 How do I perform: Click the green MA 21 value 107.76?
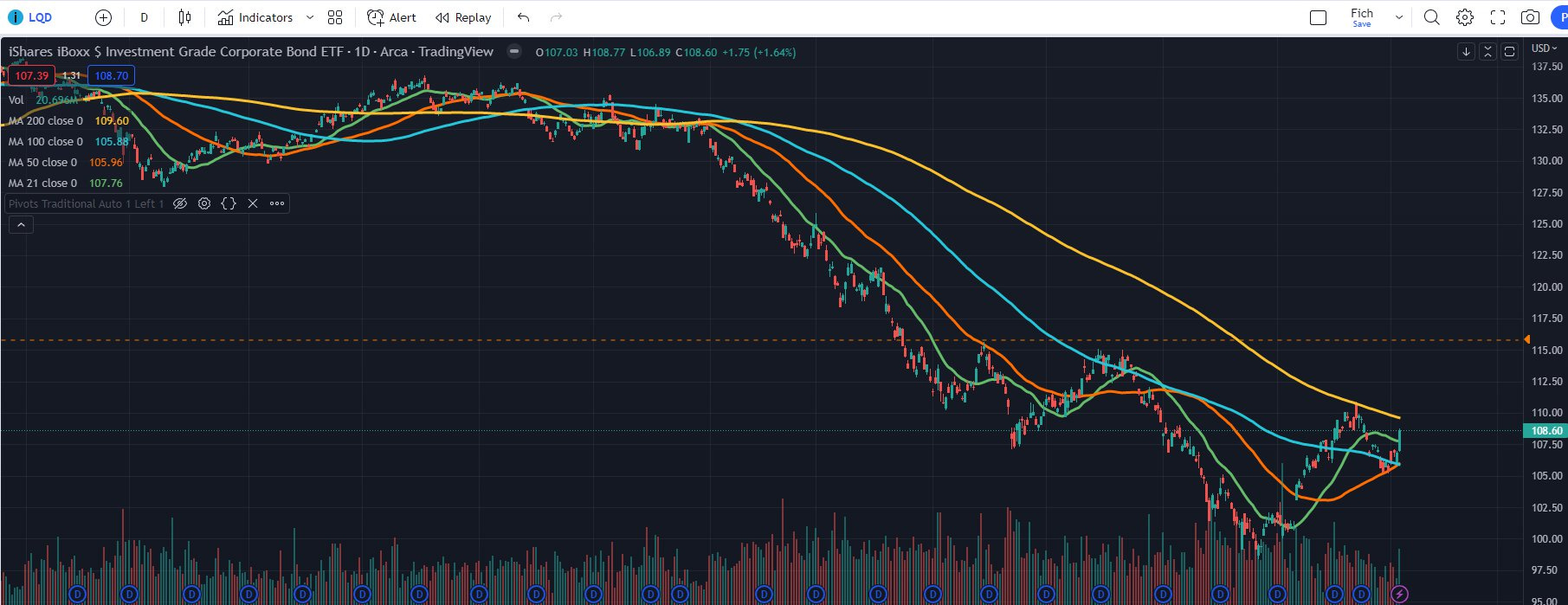(x=106, y=183)
